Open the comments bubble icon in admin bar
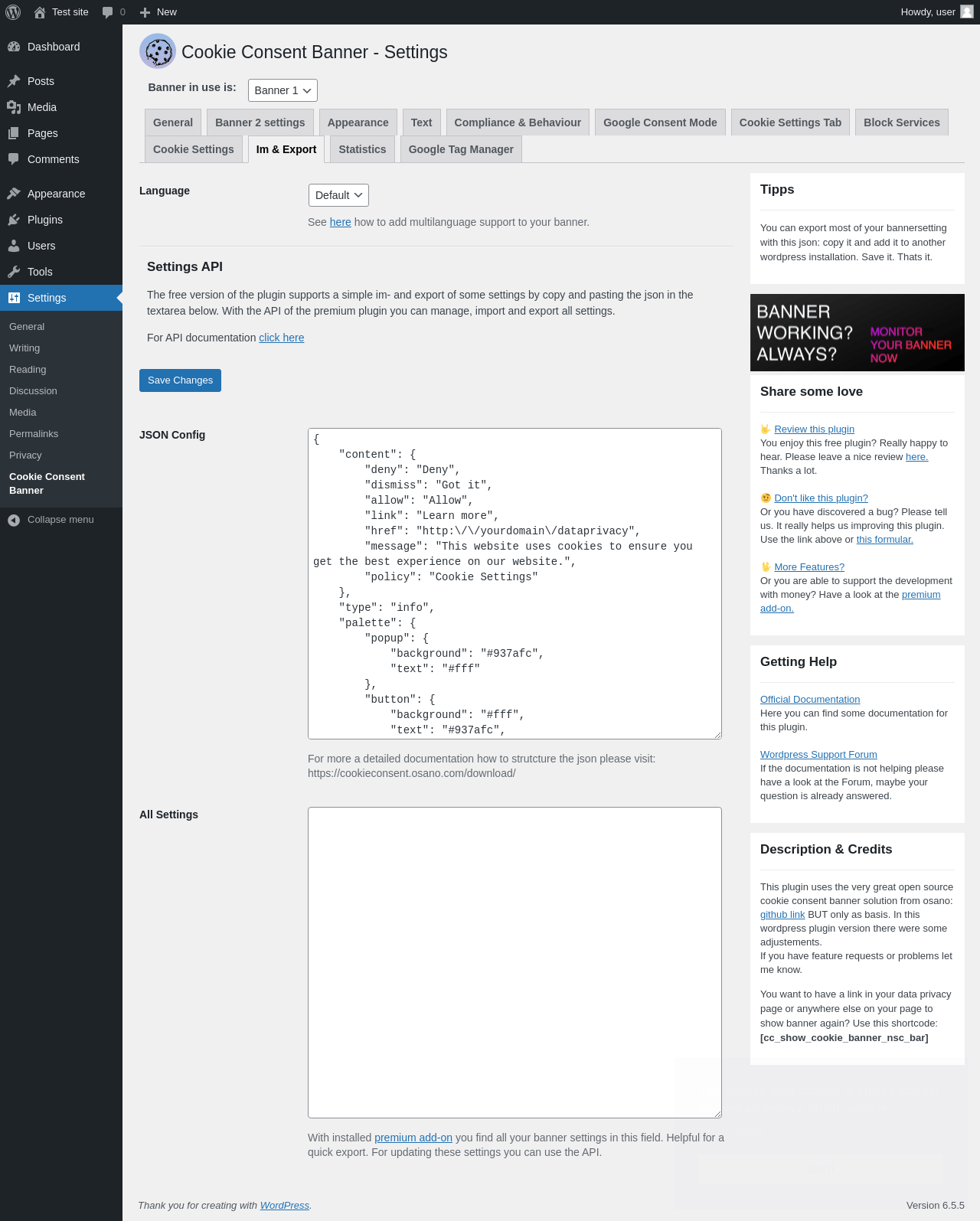The height and width of the screenshot is (1221, 980). pos(107,12)
